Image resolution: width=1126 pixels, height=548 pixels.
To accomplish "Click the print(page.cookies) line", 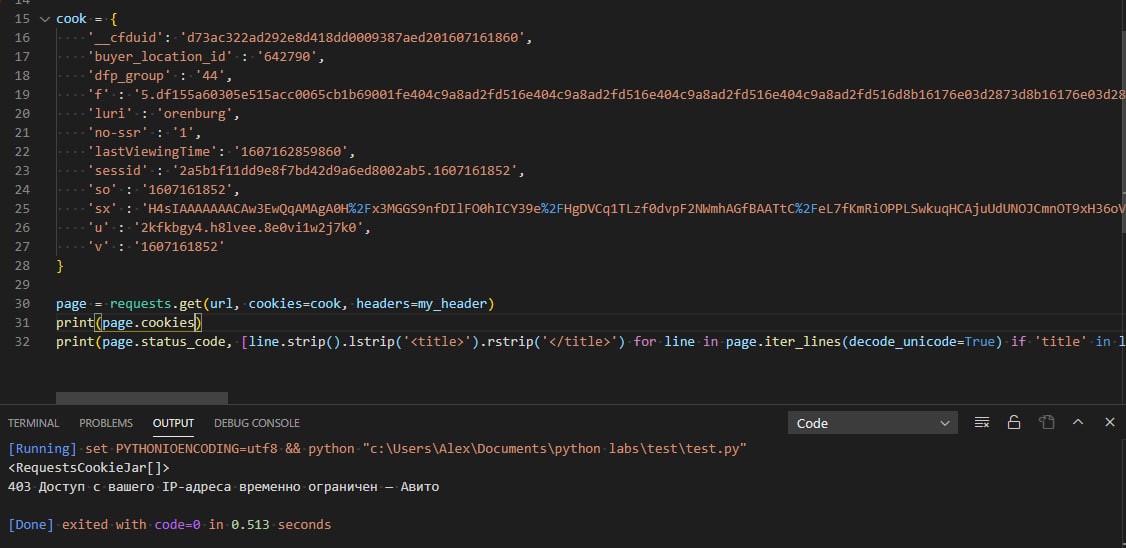I will pyautogui.click(x=129, y=323).
